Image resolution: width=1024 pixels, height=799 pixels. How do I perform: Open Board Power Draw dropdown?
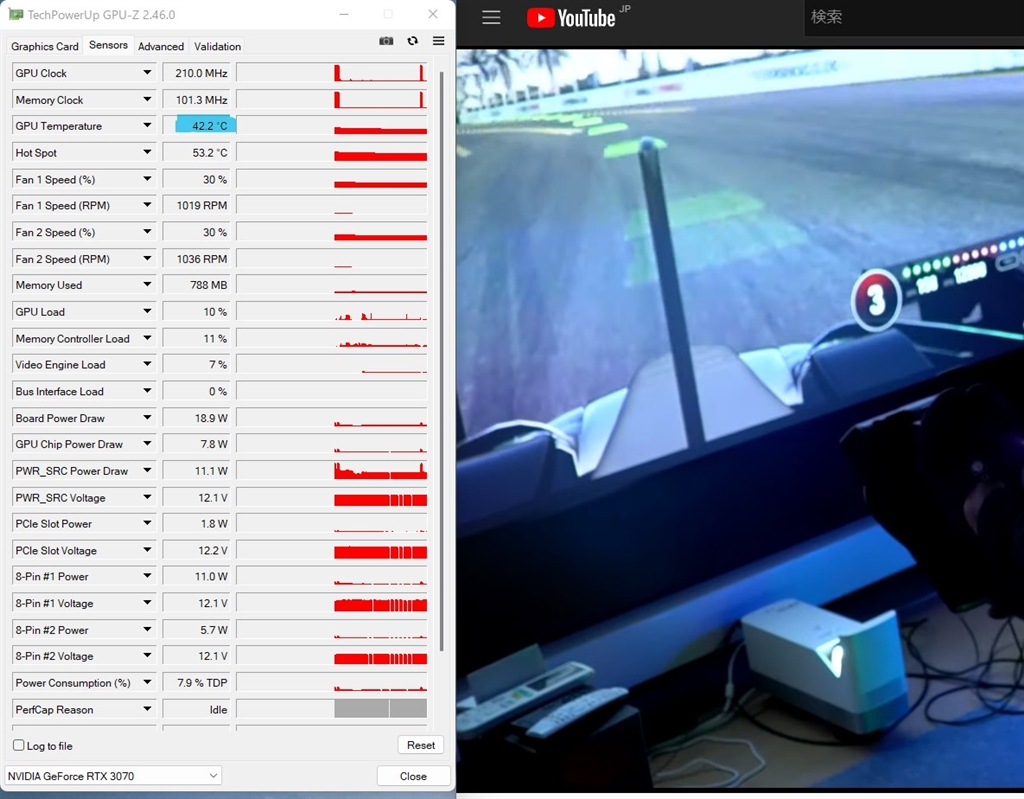147,417
